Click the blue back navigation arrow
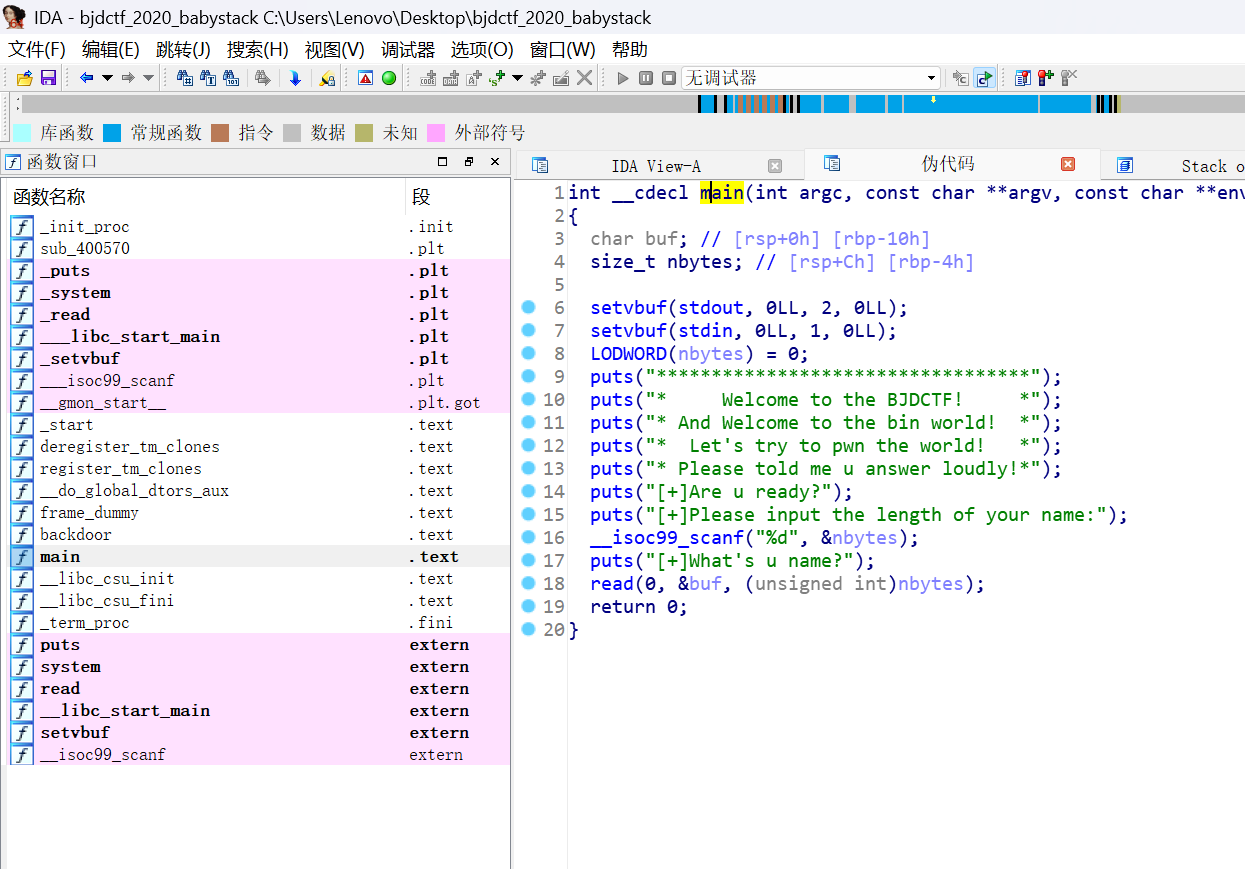Image resolution: width=1245 pixels, height=869 pixels. [87, 78]
